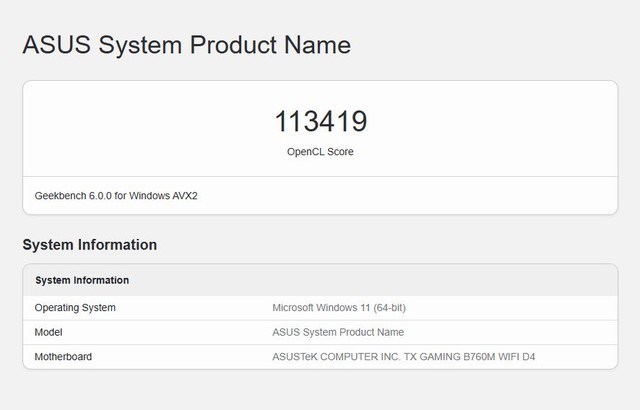640x410 pixels.
Task: Click the word Geekbench in the version line
Action: pos(60,195)
